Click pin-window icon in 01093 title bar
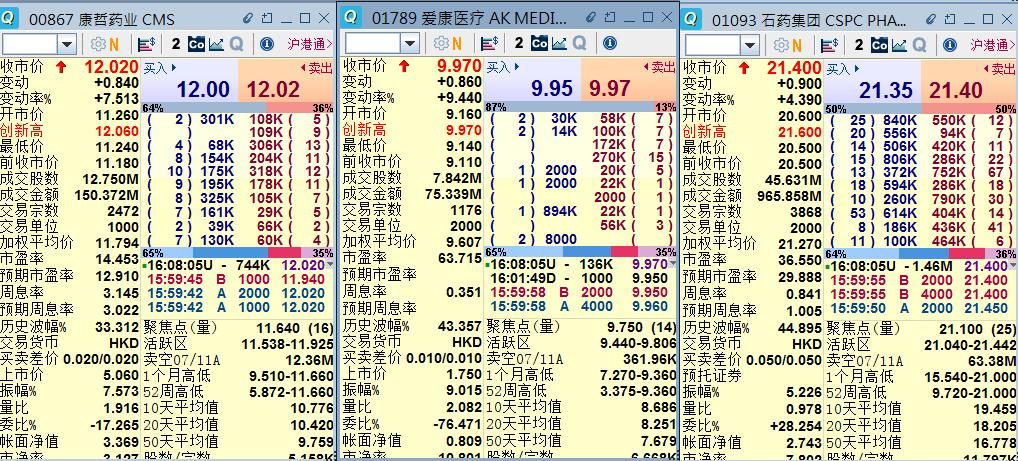The image size is (1018, 461). (949, 19)
